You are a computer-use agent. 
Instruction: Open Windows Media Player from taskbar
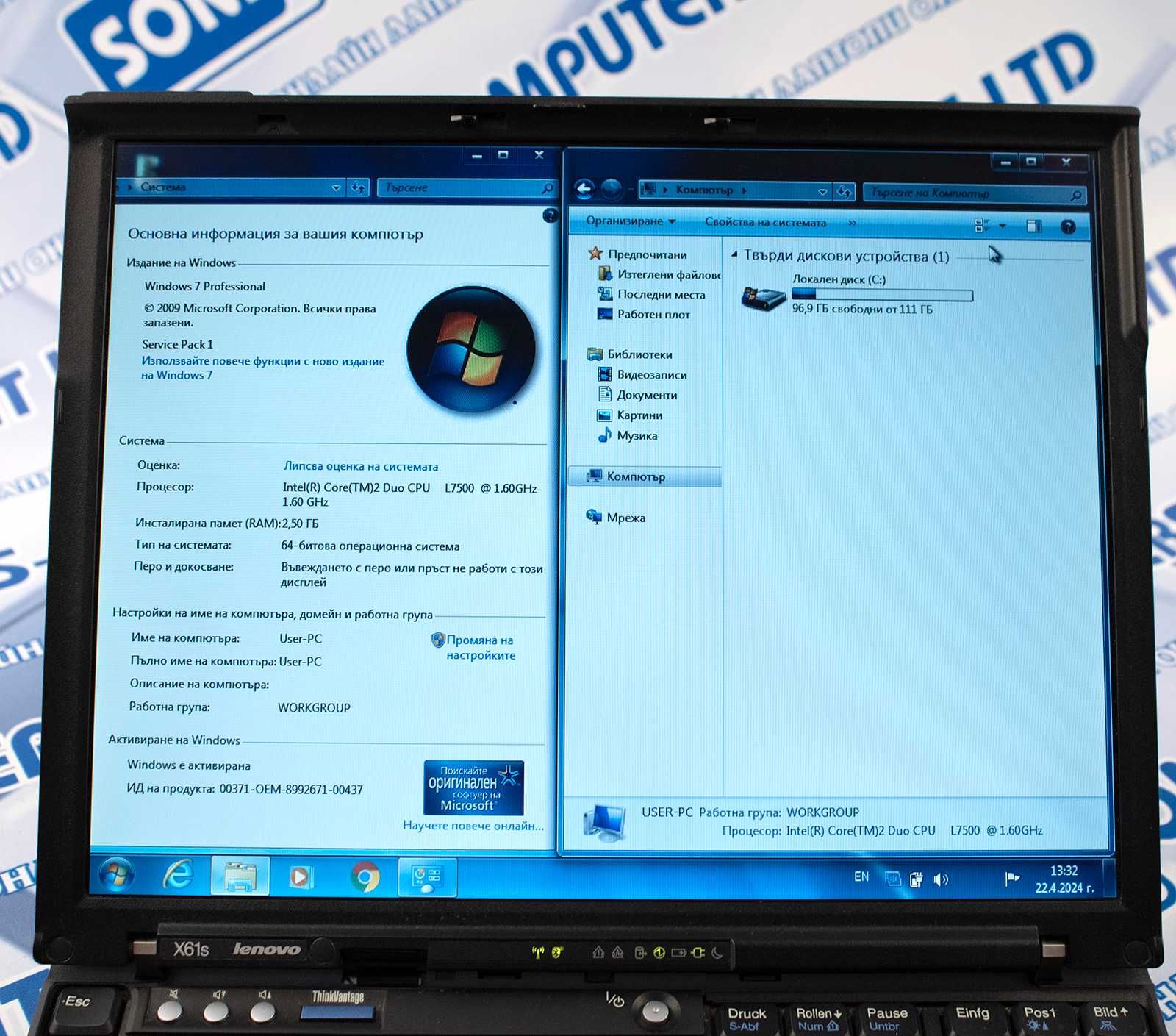pyautogui.click(x=300, y=876)
